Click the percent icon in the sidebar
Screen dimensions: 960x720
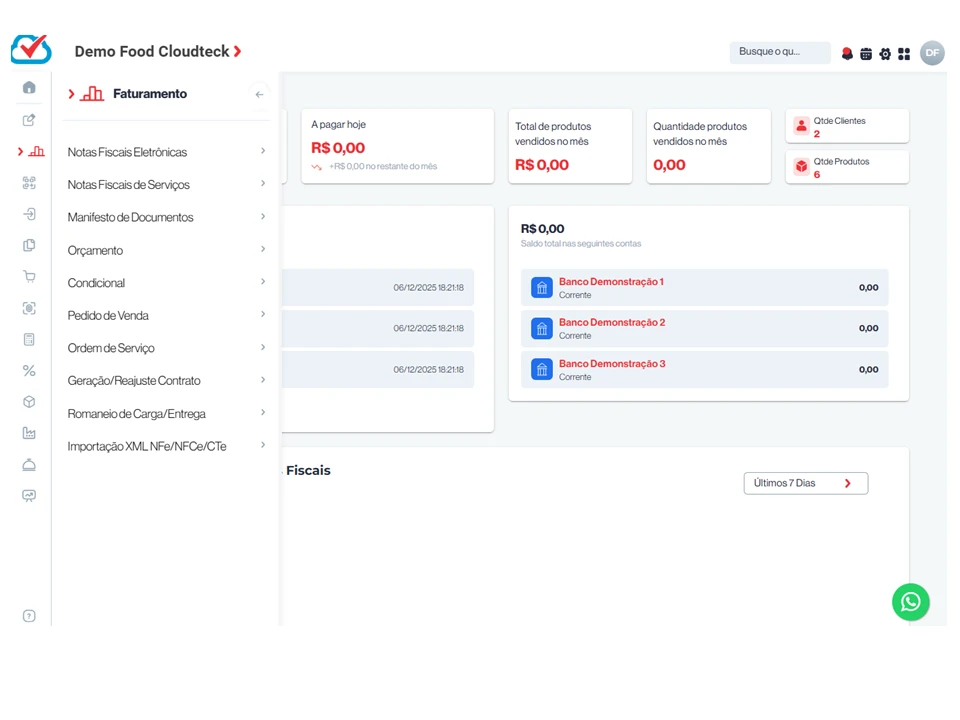(29, 371)
